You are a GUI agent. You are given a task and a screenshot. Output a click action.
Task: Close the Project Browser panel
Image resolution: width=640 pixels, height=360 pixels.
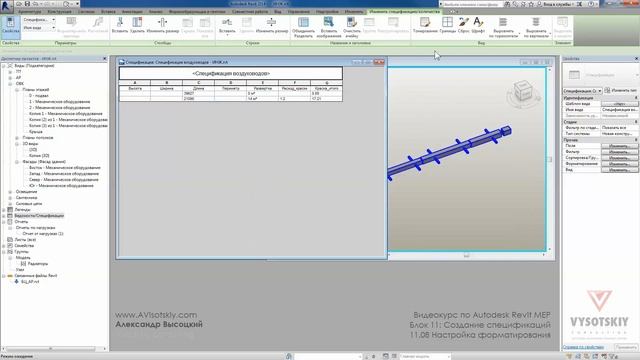(104, 59)
